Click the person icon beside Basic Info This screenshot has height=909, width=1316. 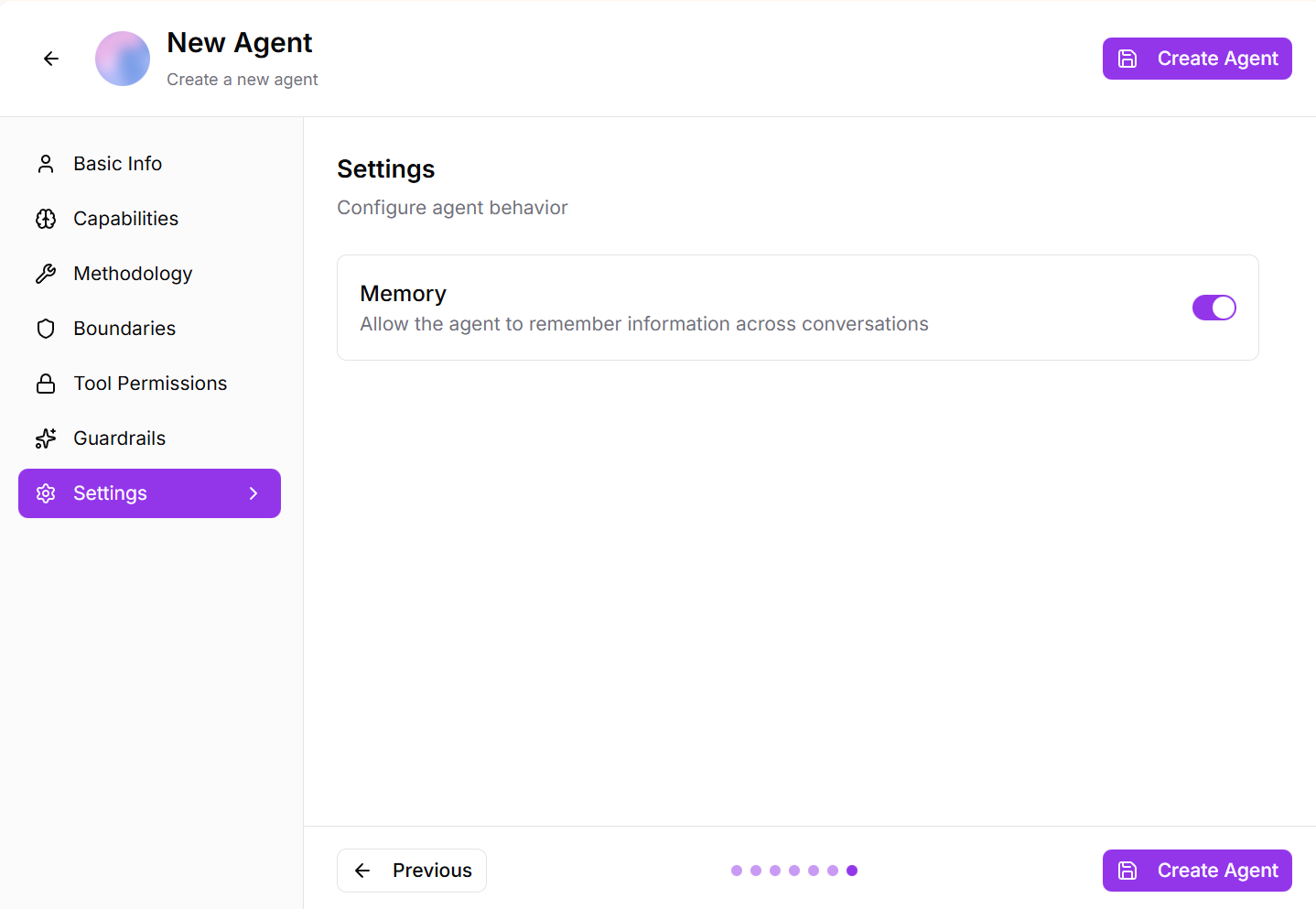click(46, 164)
